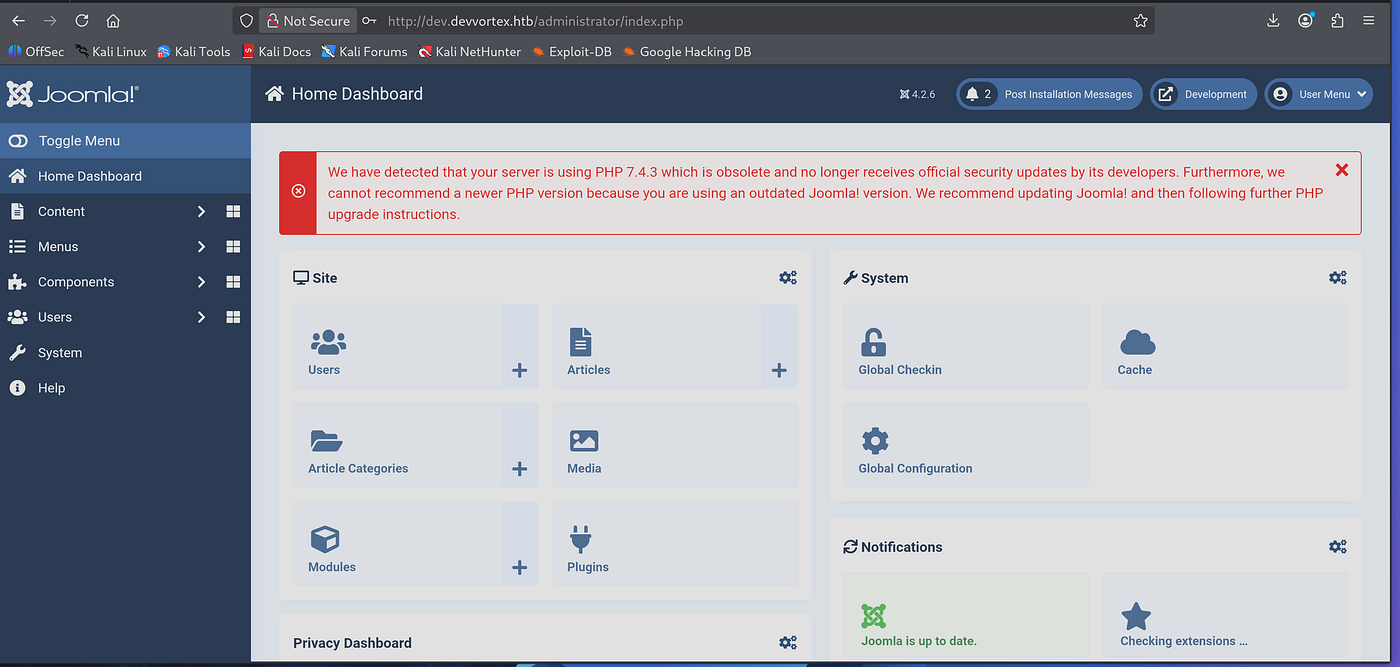This screenshot has width=1400, height=667.
Task: Click the shield tracking protection icon
Action: (246, 20)
